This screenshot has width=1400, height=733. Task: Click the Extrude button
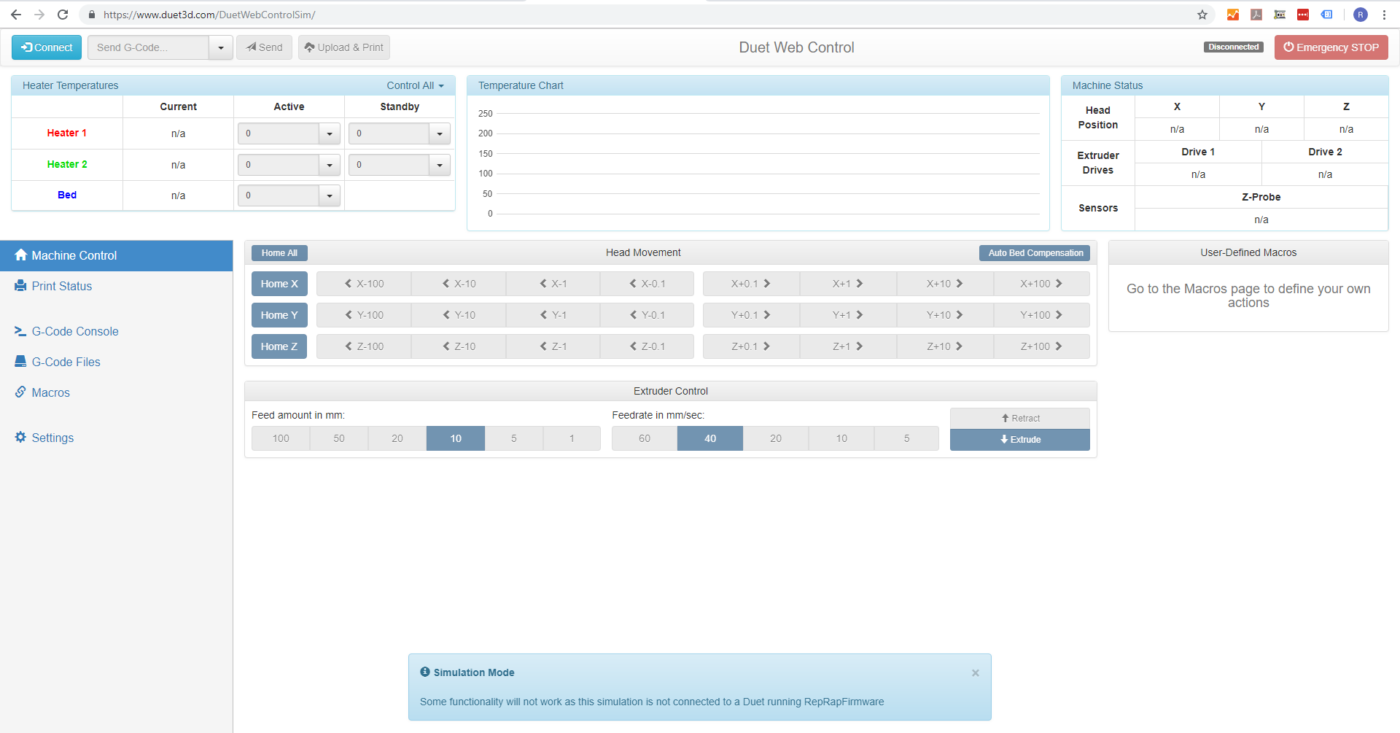1020,440
